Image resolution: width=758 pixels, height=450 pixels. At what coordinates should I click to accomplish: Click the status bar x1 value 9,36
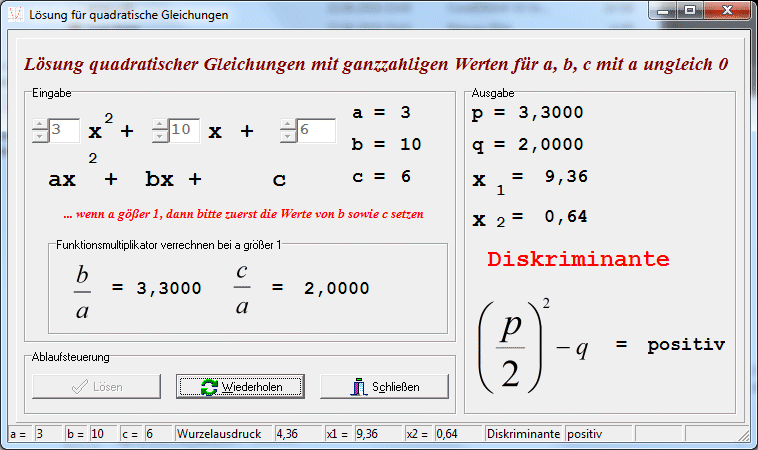[378, 434]
